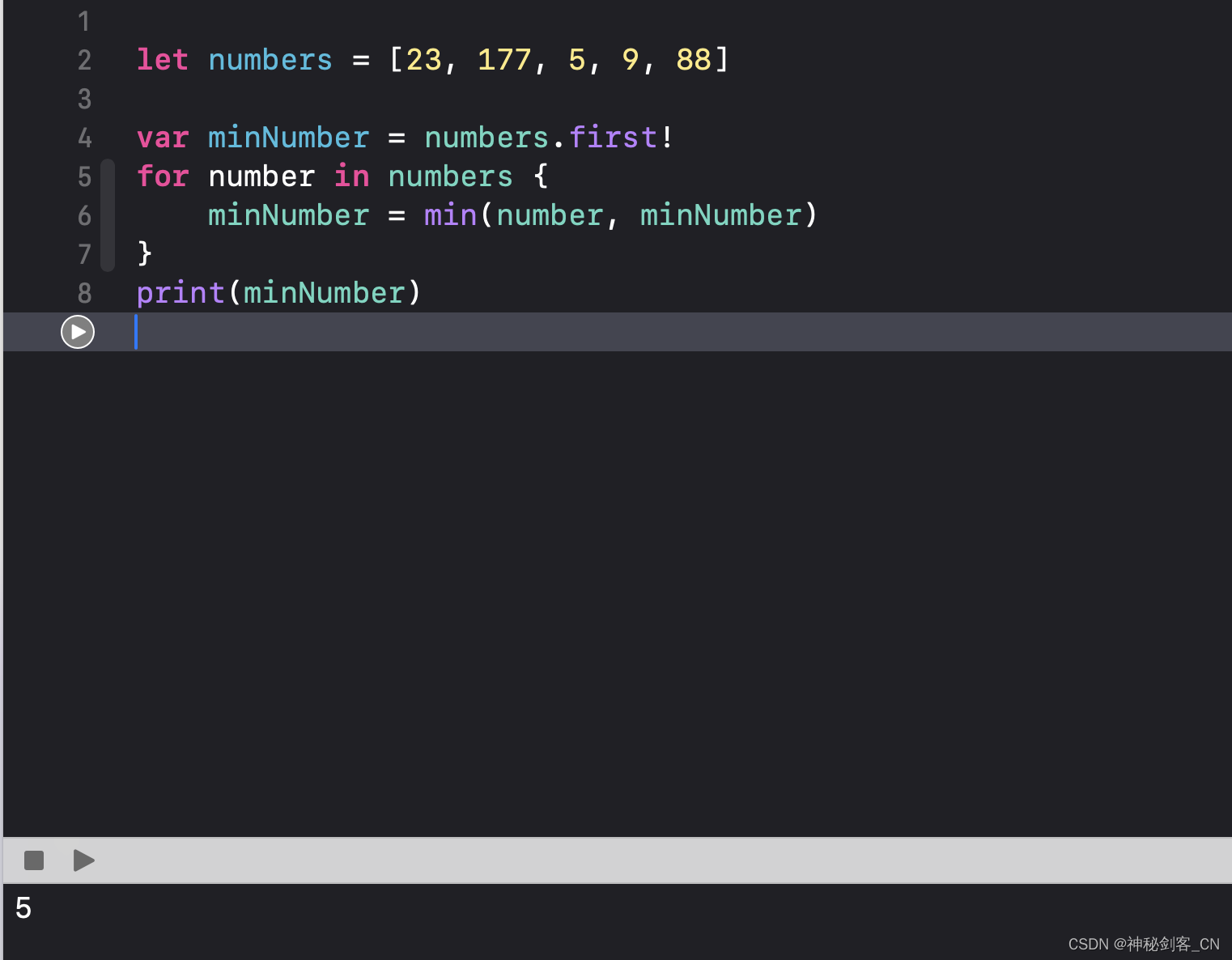Viewport: 1232px width, 960px height.
Task: Click the 'in' keyword on line 5
Action: pos(352,176)
